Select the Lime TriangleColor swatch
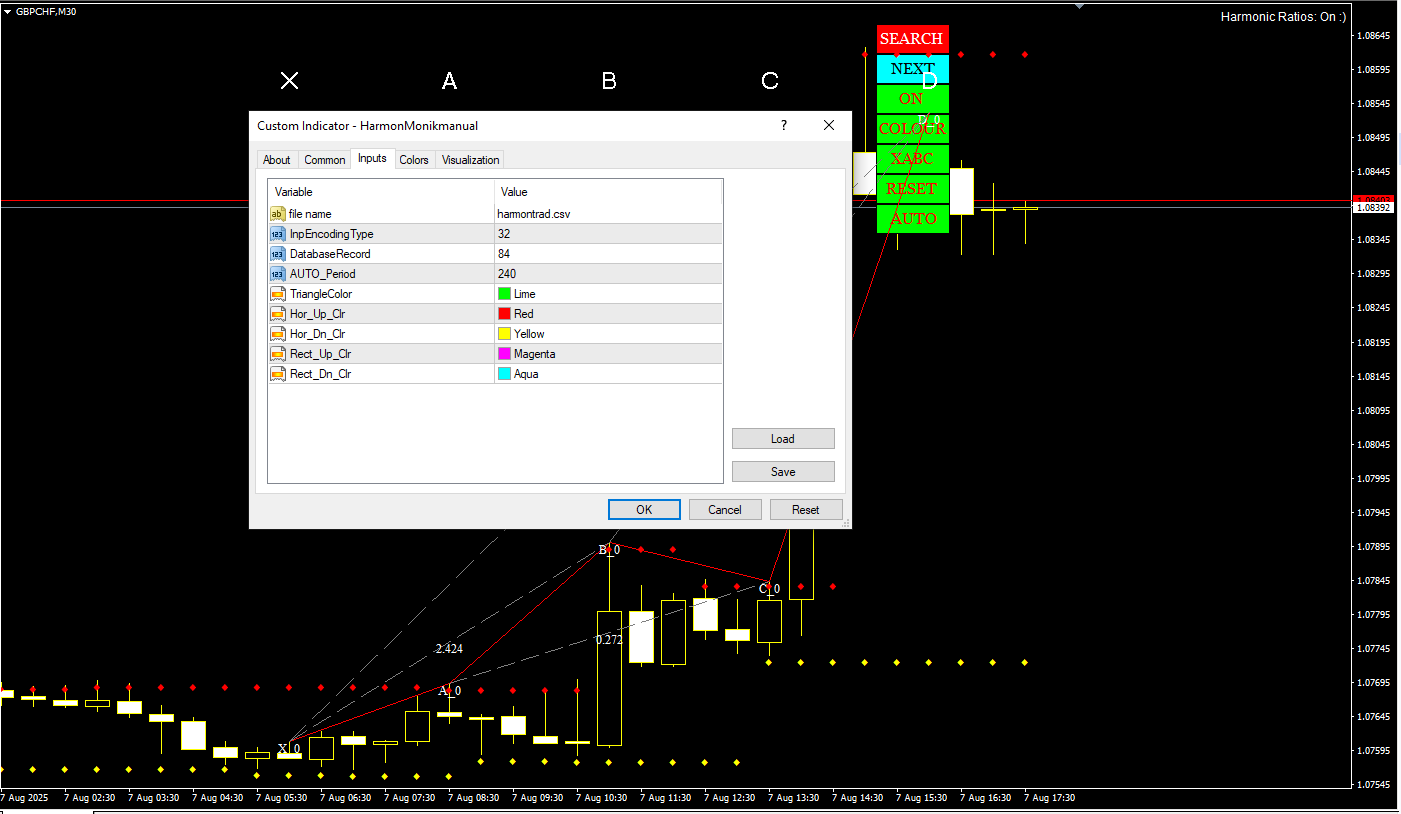 [504, 294]
